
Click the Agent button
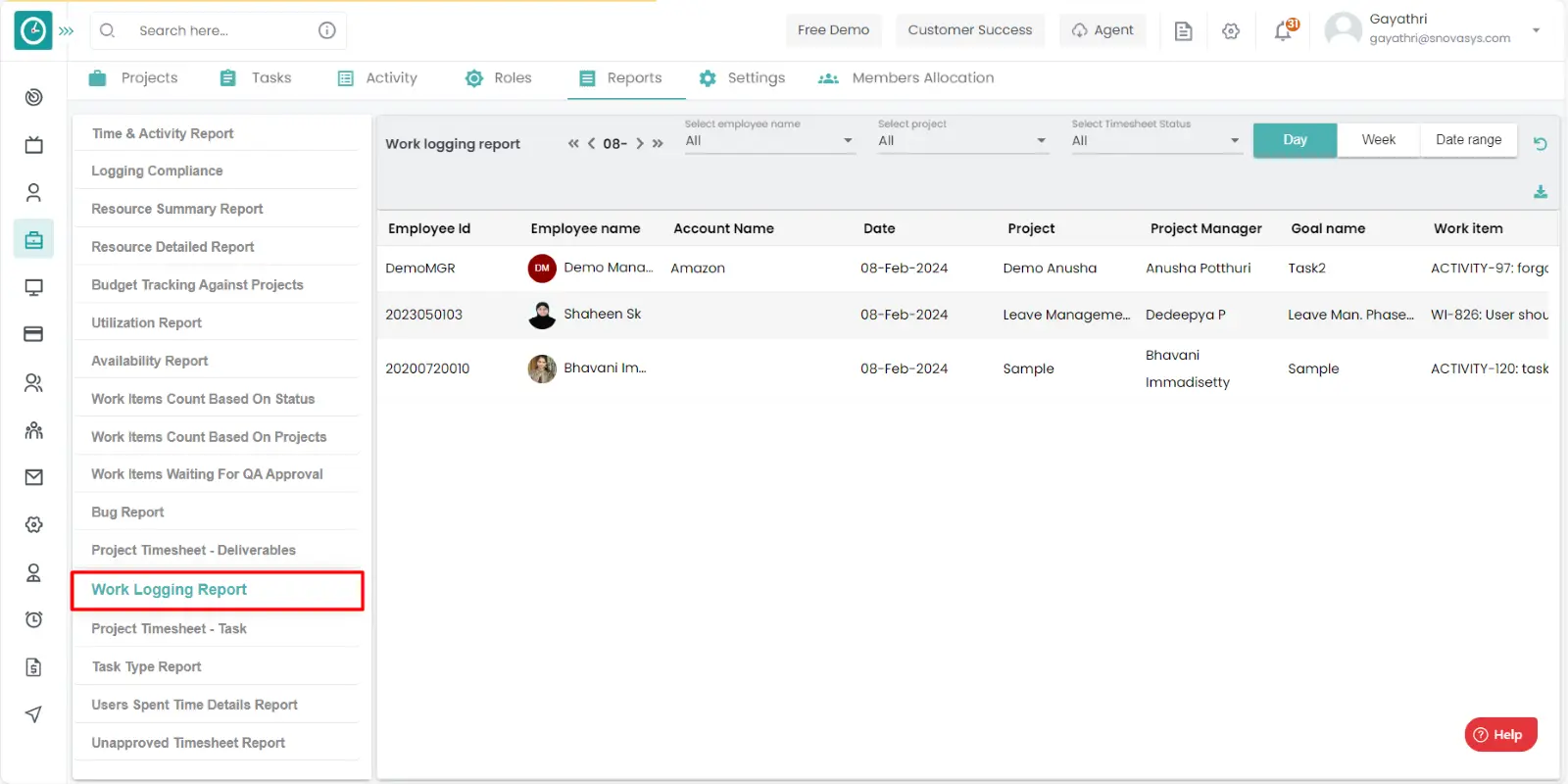pos(1102,30)
